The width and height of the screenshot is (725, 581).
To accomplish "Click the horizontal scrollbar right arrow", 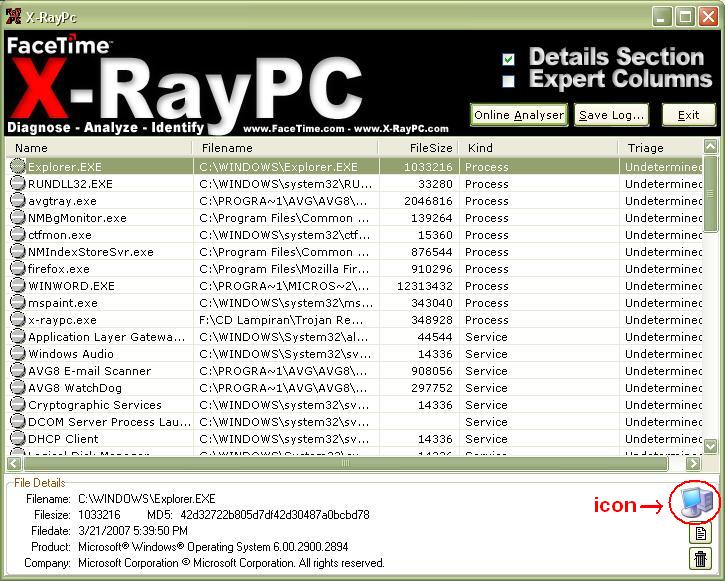I will click(x=693, y=463).
